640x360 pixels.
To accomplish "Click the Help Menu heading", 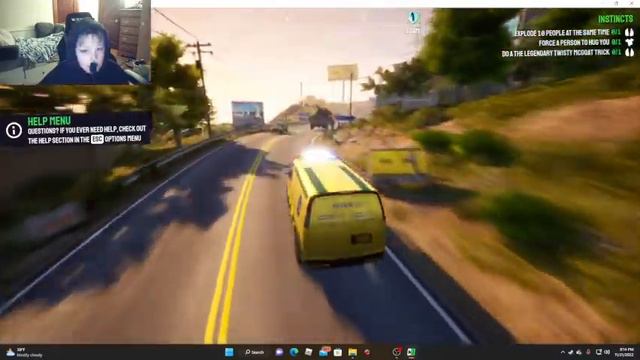I will pyautogui.click(x=49, y=121).
